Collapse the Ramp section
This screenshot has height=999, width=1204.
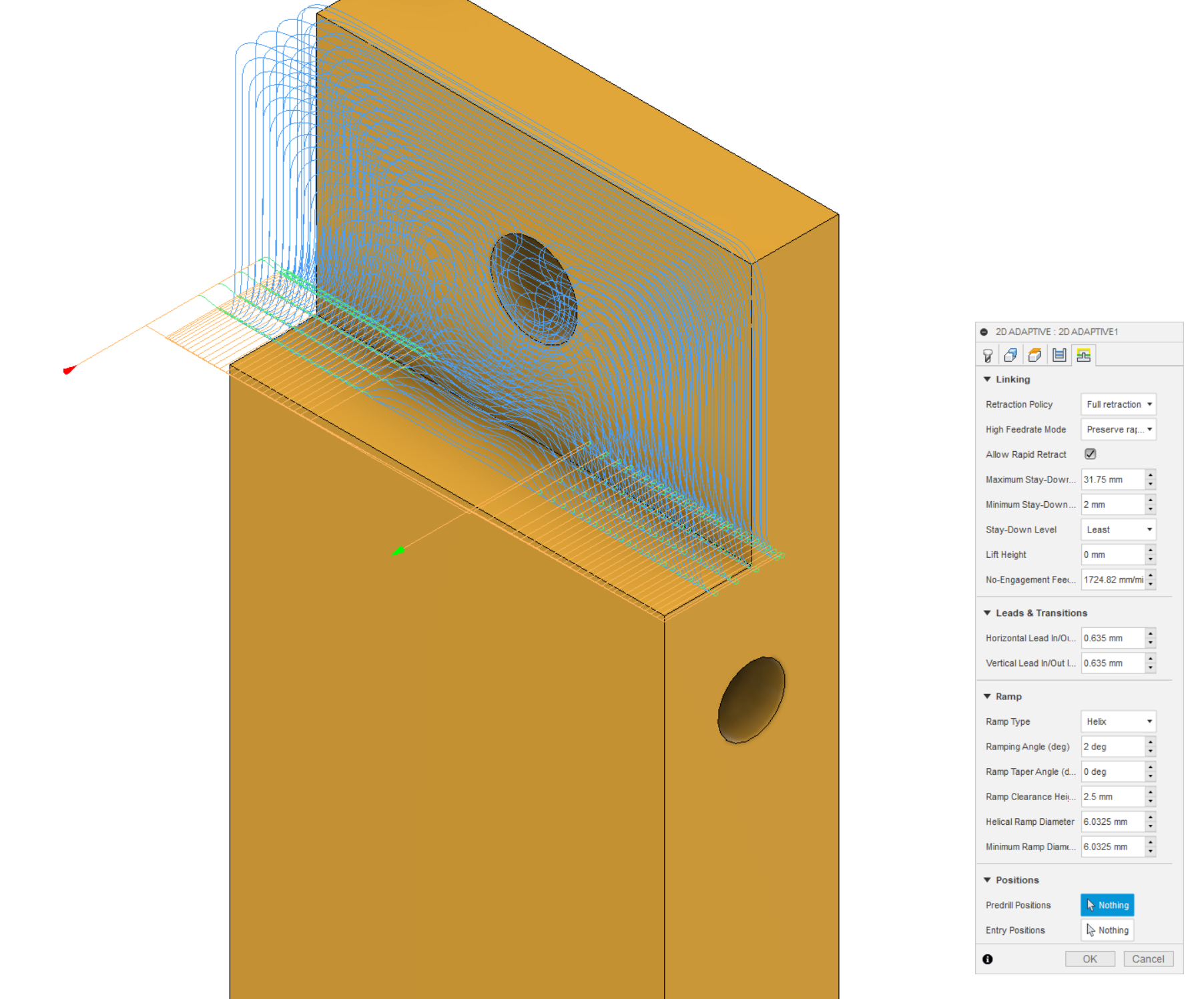988,696
